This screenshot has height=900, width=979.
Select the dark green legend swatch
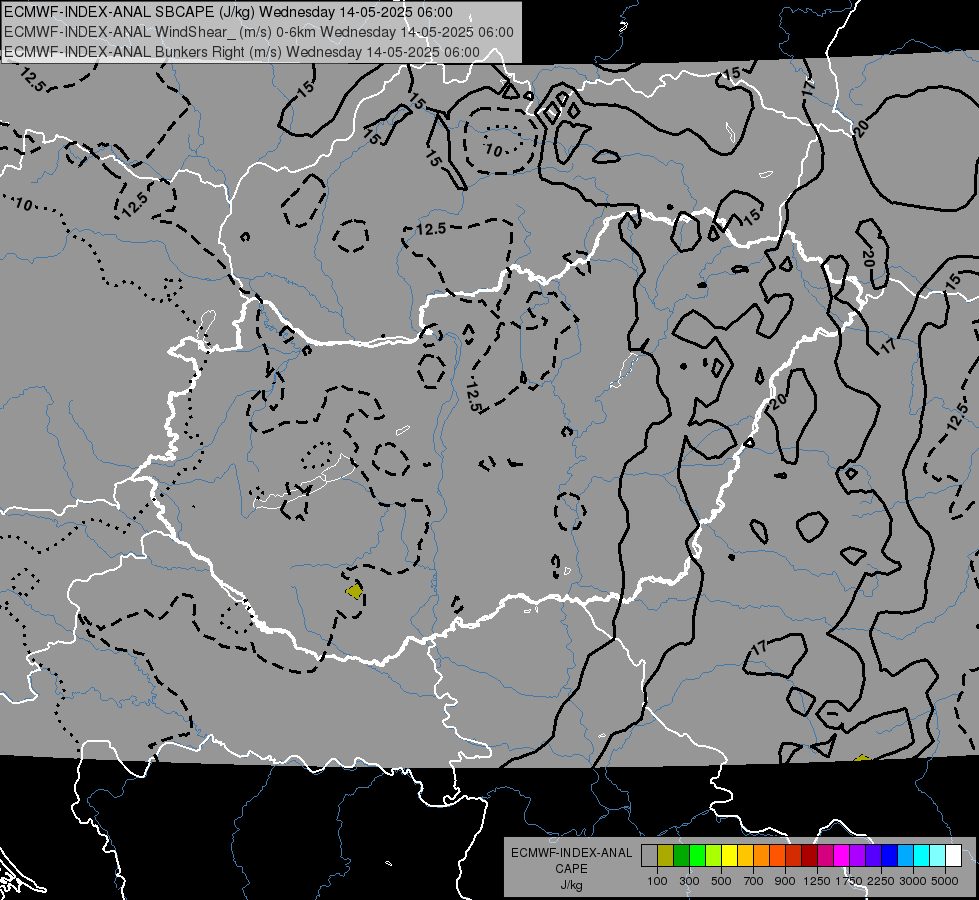point(681,855)
